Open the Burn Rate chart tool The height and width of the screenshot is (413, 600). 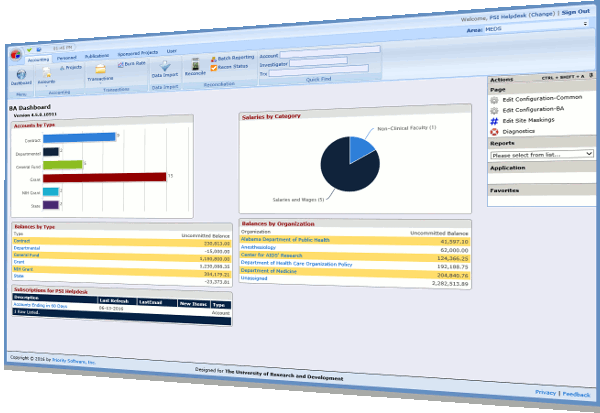coord(132,64)
